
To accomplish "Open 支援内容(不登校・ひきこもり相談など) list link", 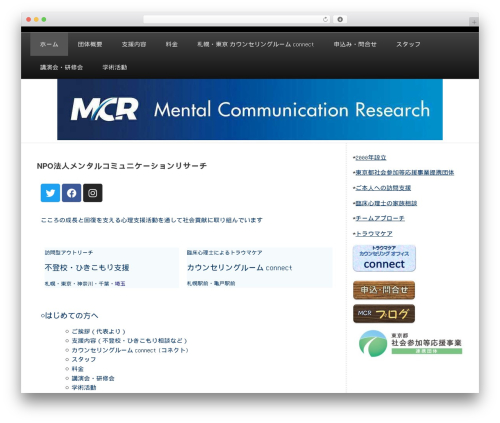I will 129,341.
